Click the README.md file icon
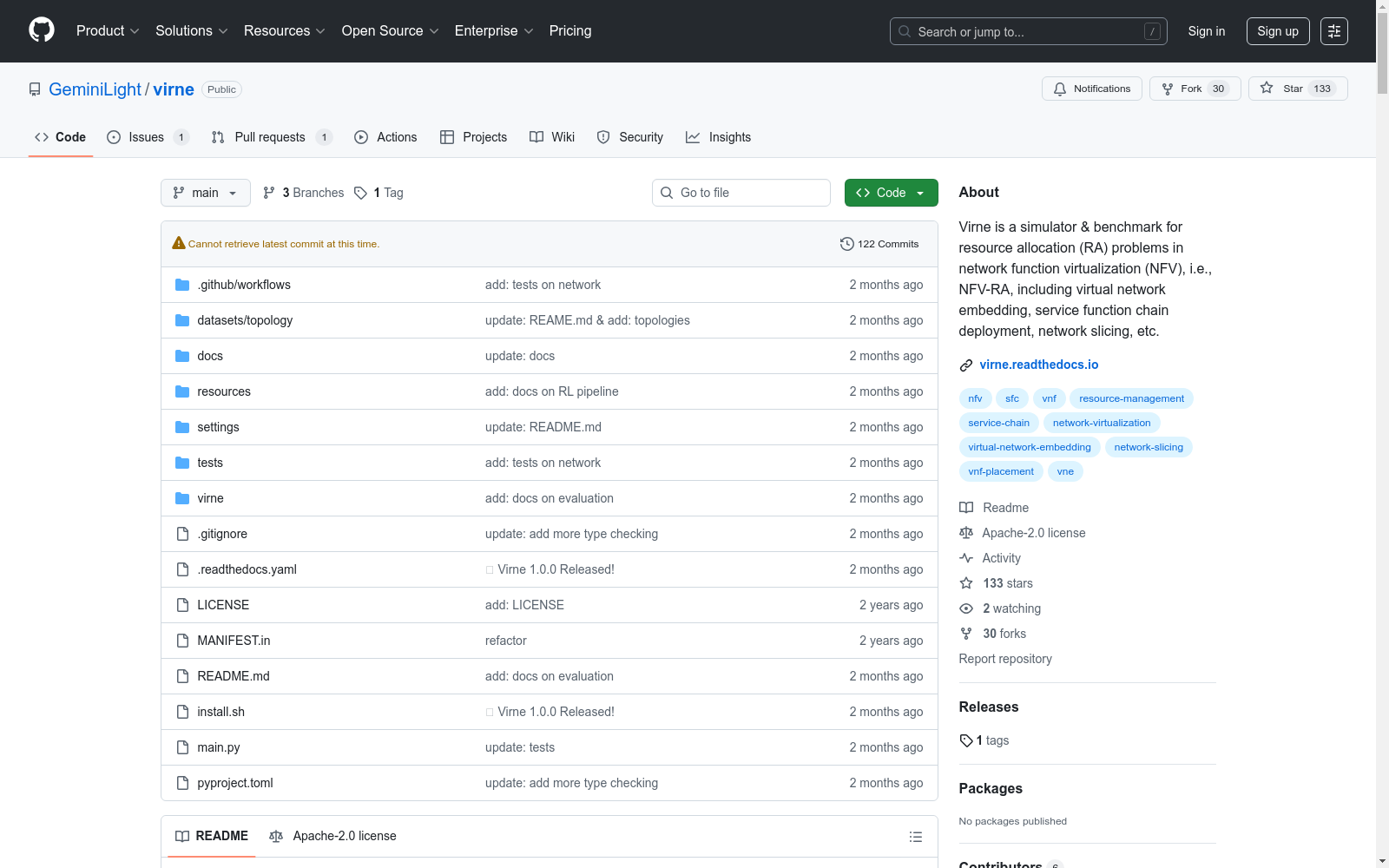 point(182,676)
